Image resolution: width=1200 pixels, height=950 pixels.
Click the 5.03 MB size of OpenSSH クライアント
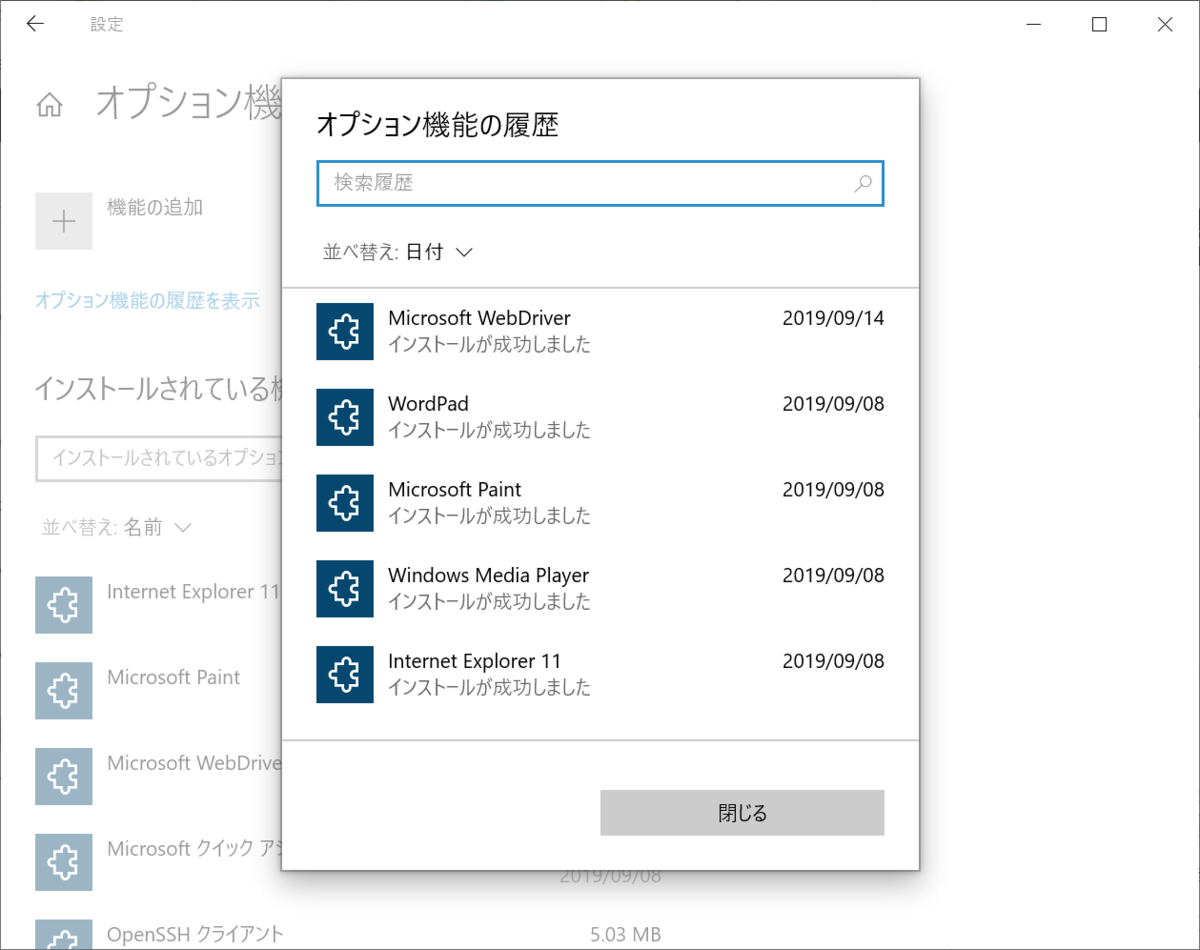coord(625,935)
